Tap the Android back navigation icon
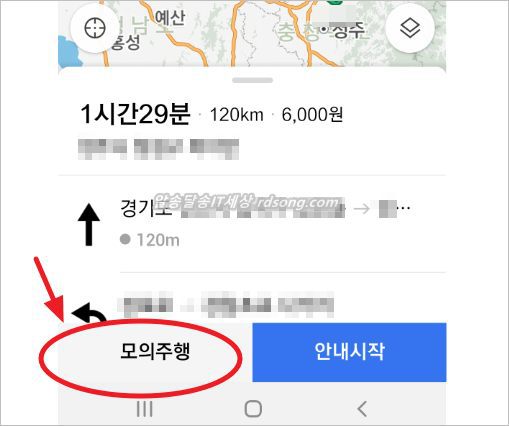The width and height of the screenshot is (509, 426). pos(362,409)
